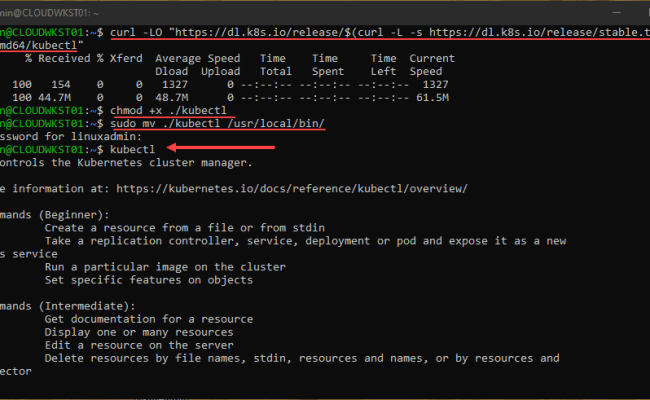Image resolution: width=650 pixels, height=400 pixels.
Task: Click 'Run a particular image on the cluster'
Action: 165,267
